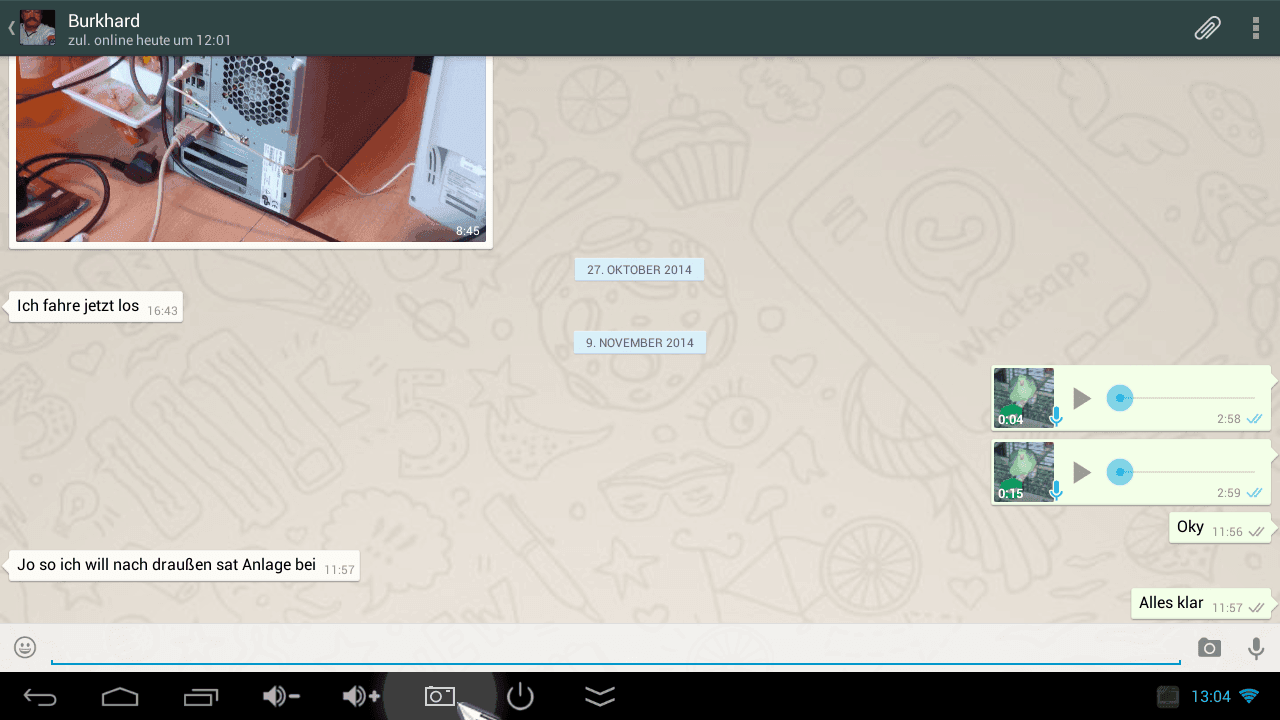Tap the 9. NOVEMBER 2014 date label
Screen dimensions: 1280x720
pyautogui.click(x=640, y=342)
